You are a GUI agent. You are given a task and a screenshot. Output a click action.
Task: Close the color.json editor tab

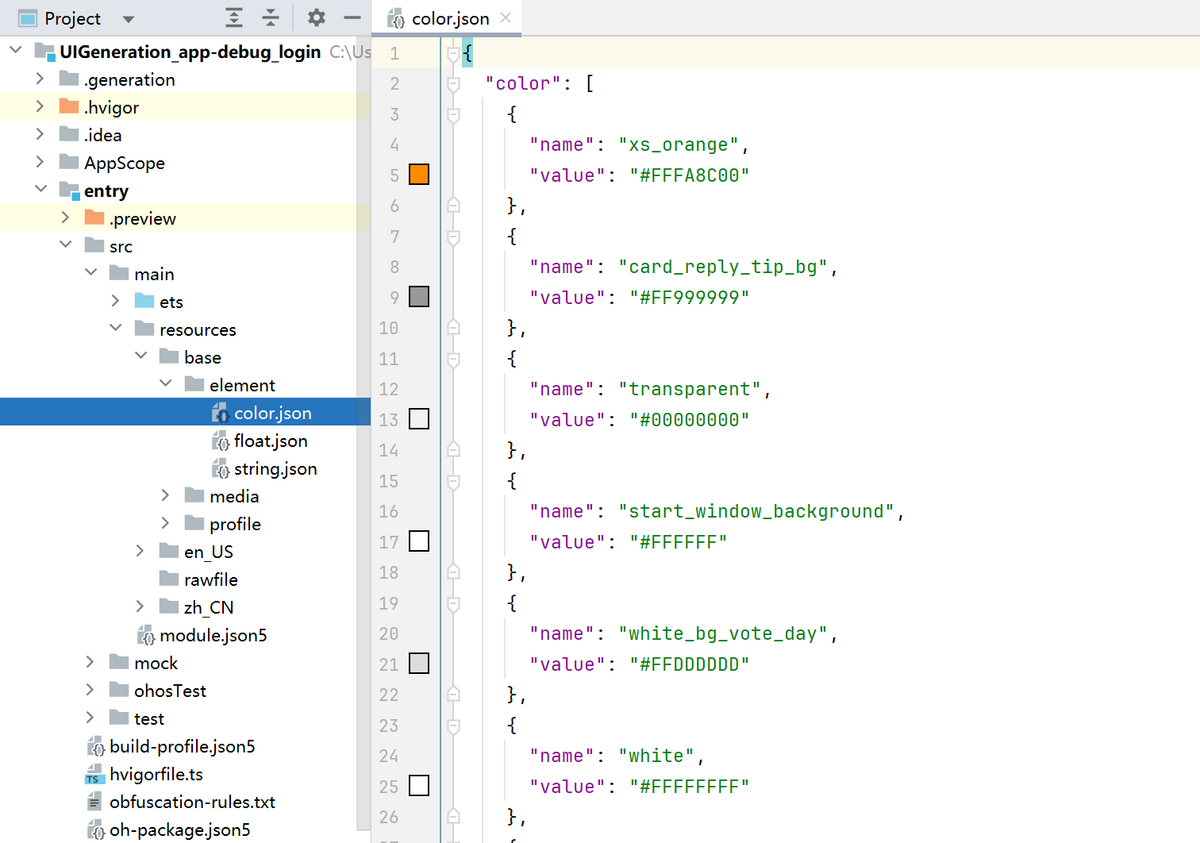[x=505, y=18]
